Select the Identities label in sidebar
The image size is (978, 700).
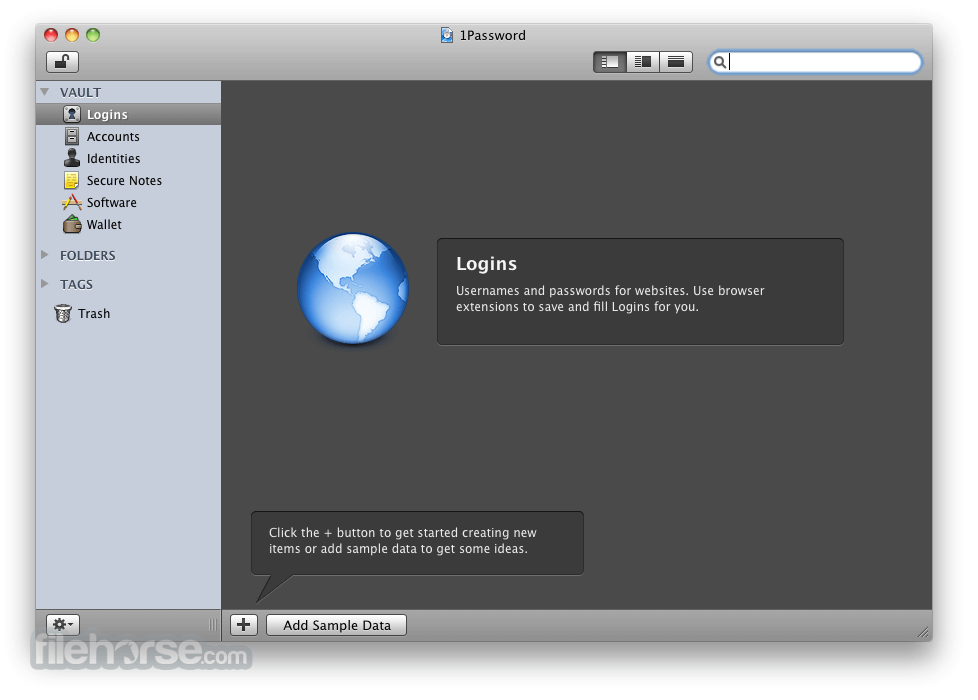coord(114,158)
